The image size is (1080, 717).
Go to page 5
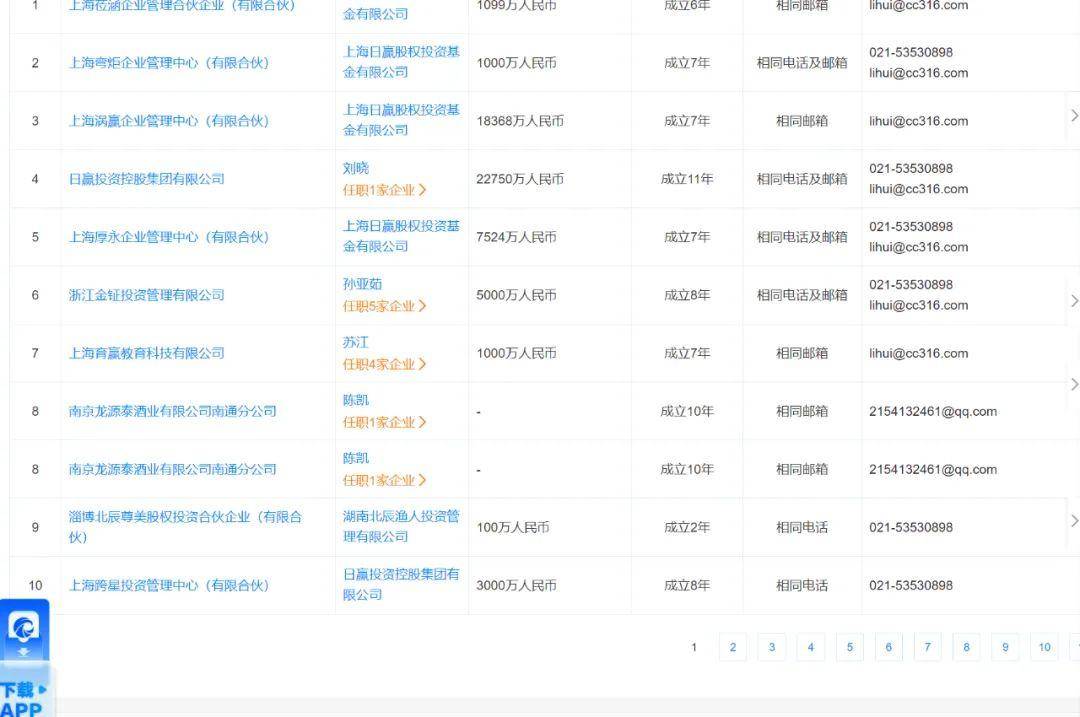coord(849,647)
